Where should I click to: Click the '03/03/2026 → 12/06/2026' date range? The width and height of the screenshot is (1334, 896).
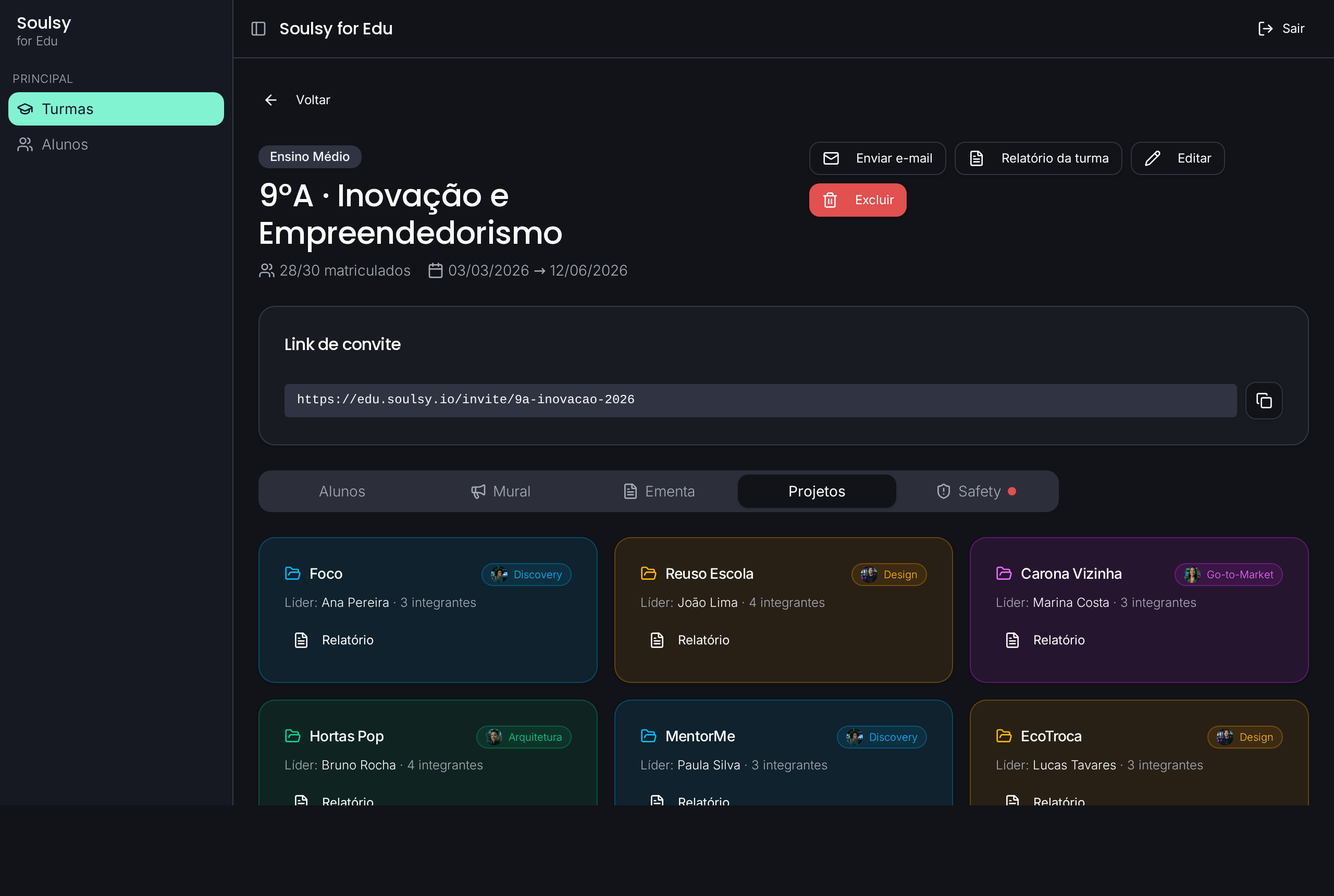click(x=538, y=270)
